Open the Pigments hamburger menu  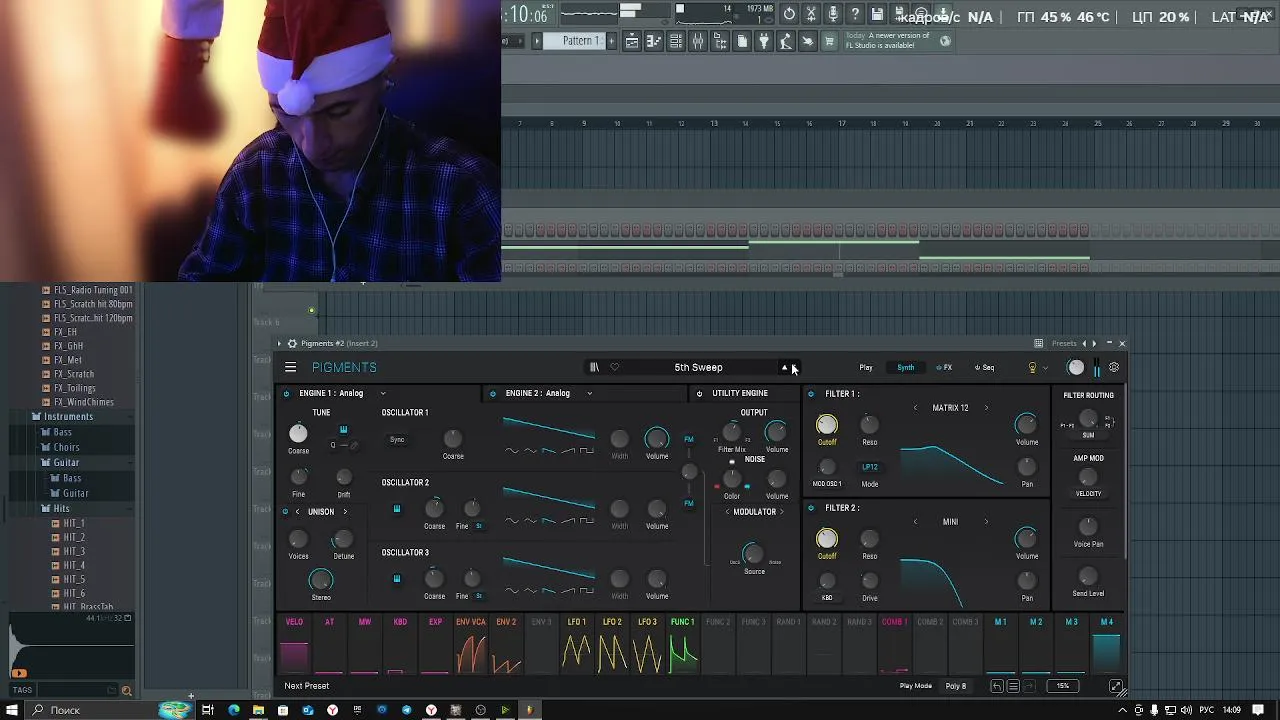290,368
